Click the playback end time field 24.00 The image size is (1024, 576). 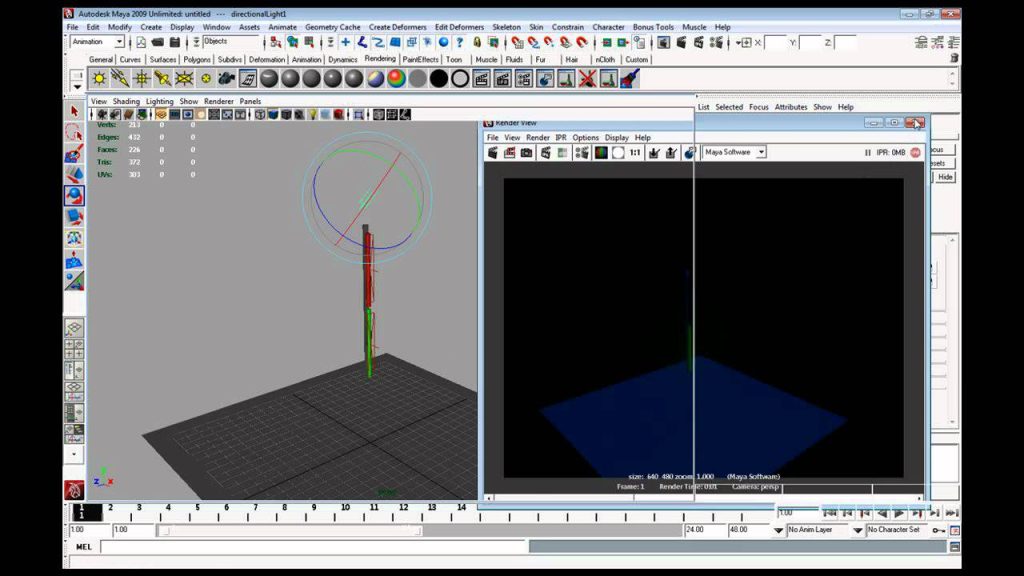[704, 530]
